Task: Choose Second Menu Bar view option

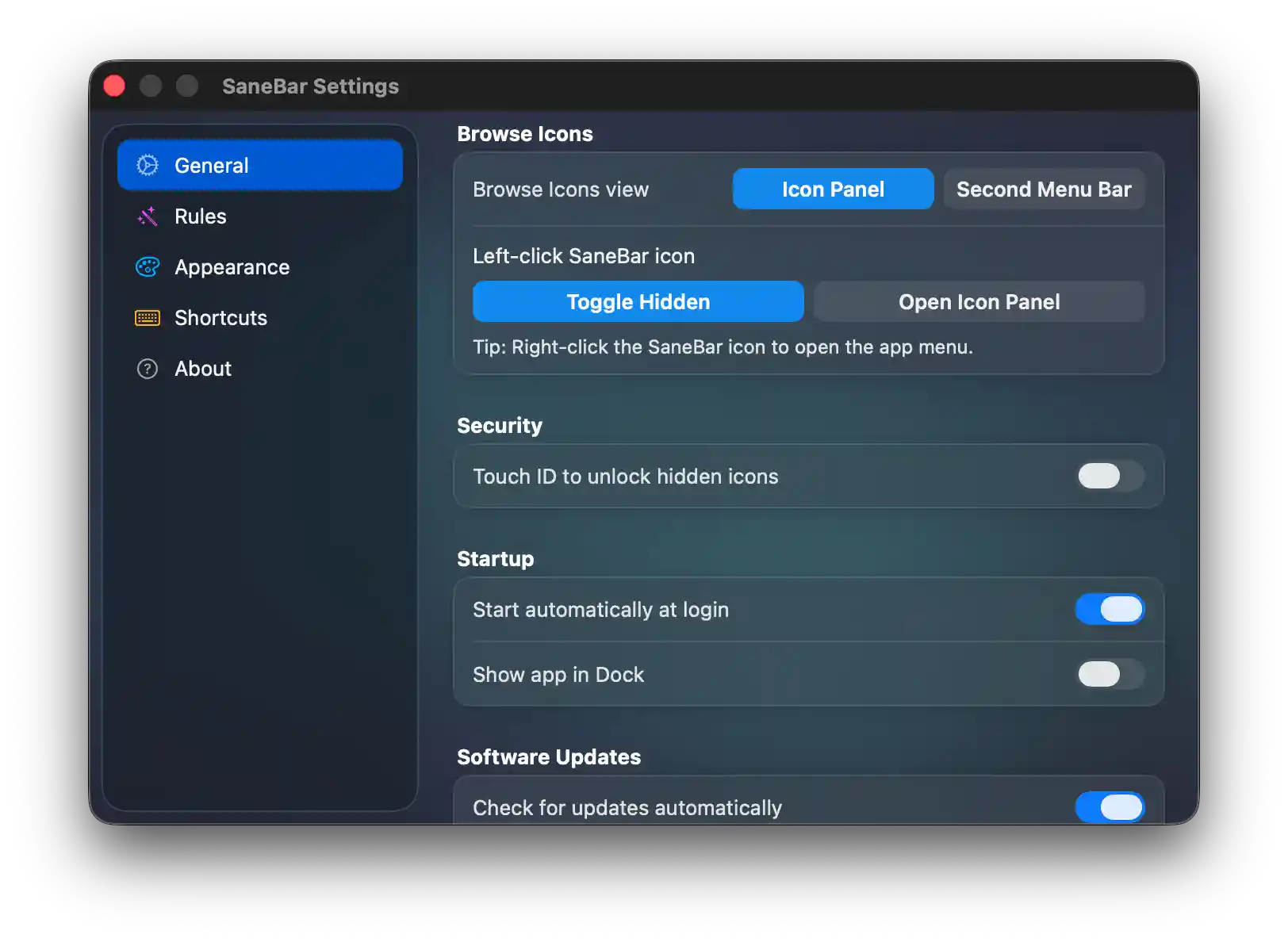Action: (1044, 189)
